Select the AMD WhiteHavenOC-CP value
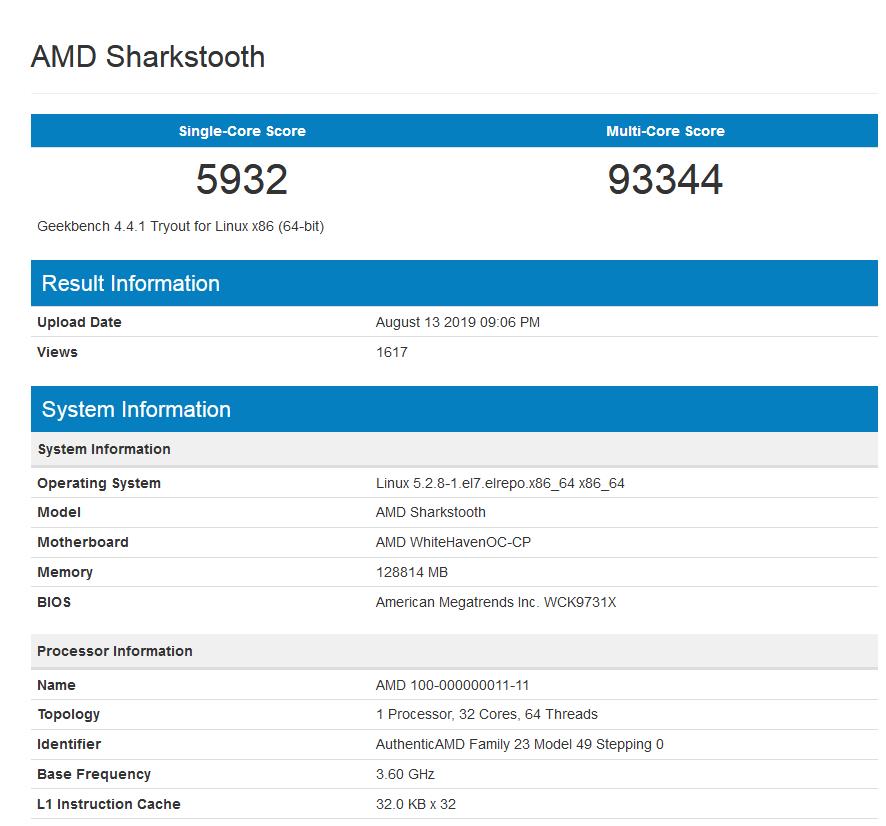The image size is (886, 826). pos(453,542)
